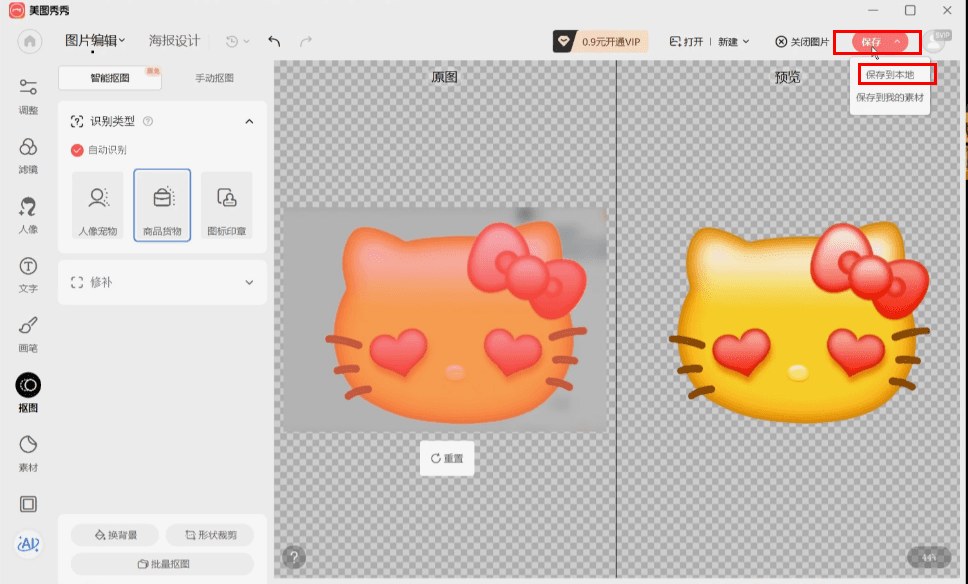Click the 保存 button
Viewport: 968px width, 584px height.
(x=871, y=42)
